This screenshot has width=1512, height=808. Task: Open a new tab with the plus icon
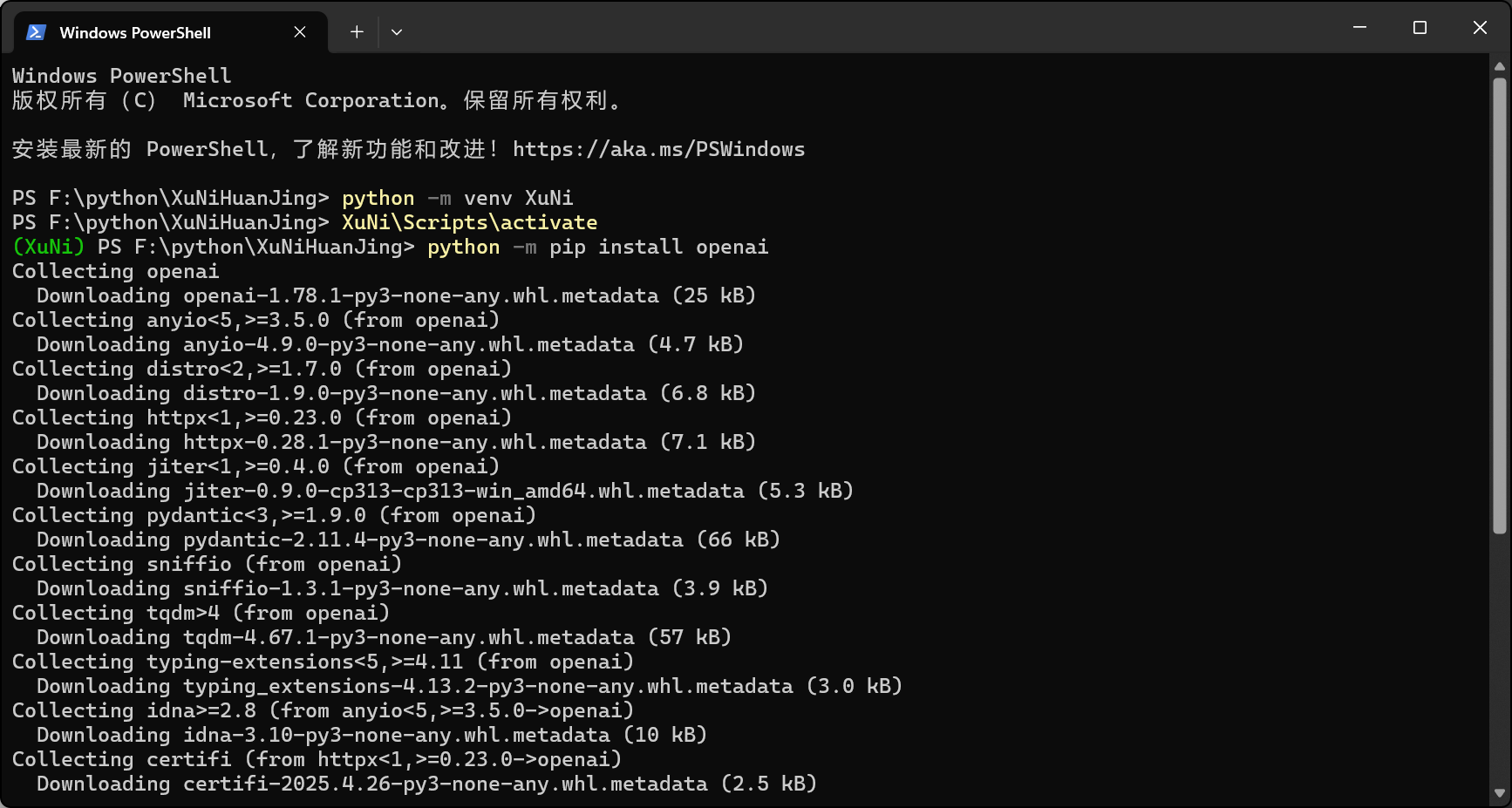pyautogui.click(x=356, y=31)
